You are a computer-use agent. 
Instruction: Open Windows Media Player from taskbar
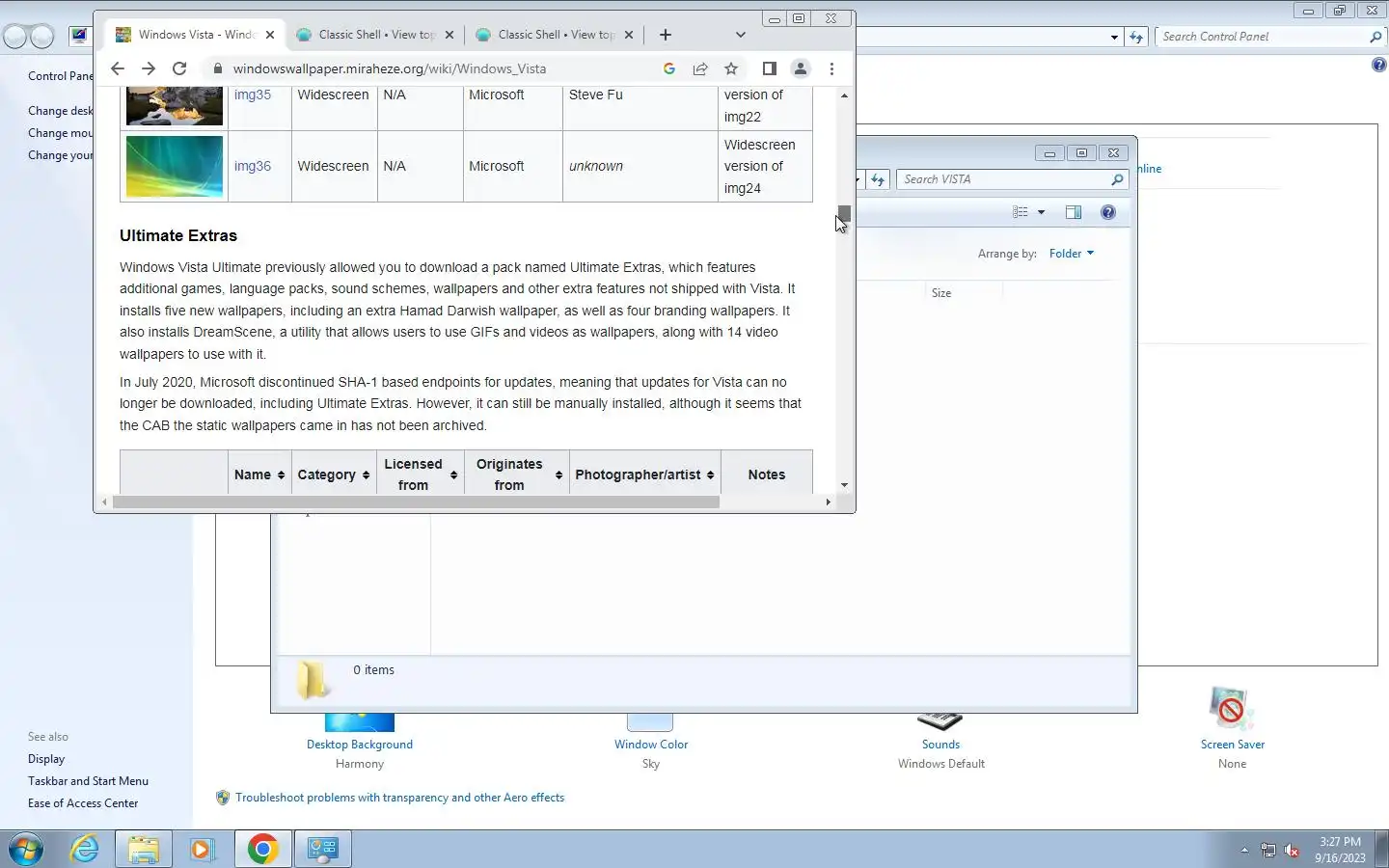pos(202,849)
